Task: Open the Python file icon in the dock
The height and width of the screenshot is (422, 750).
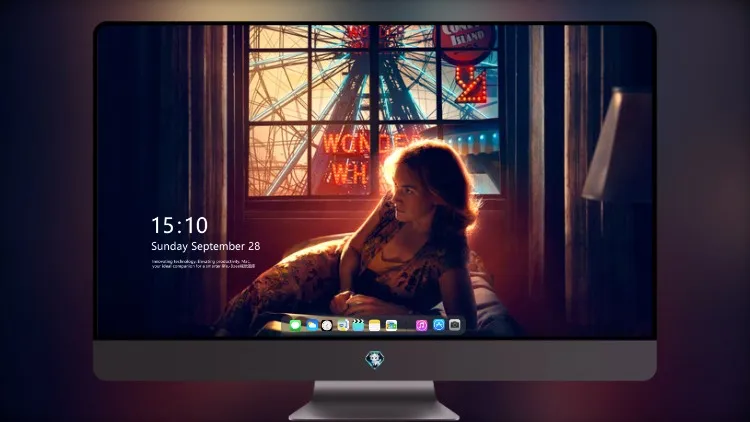Action: pyautogui.click(x=342, y=325)
